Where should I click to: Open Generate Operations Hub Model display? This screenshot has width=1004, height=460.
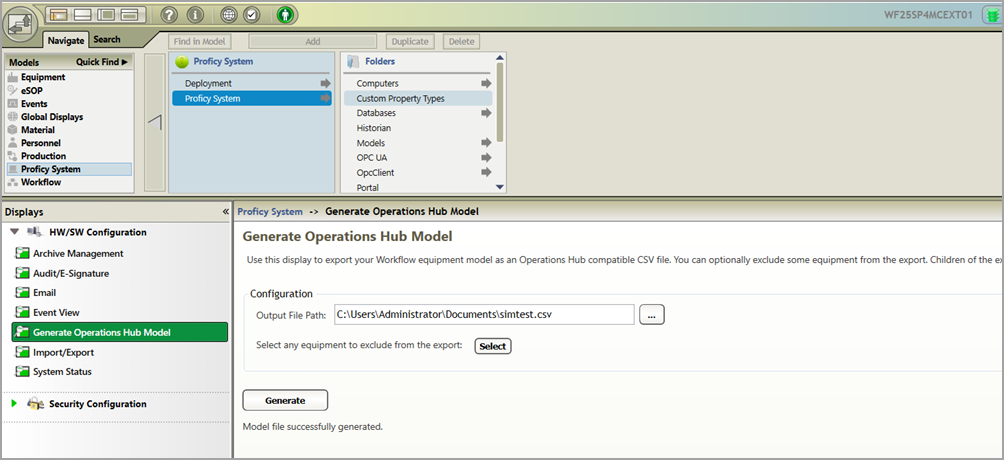tap(120, 333)
